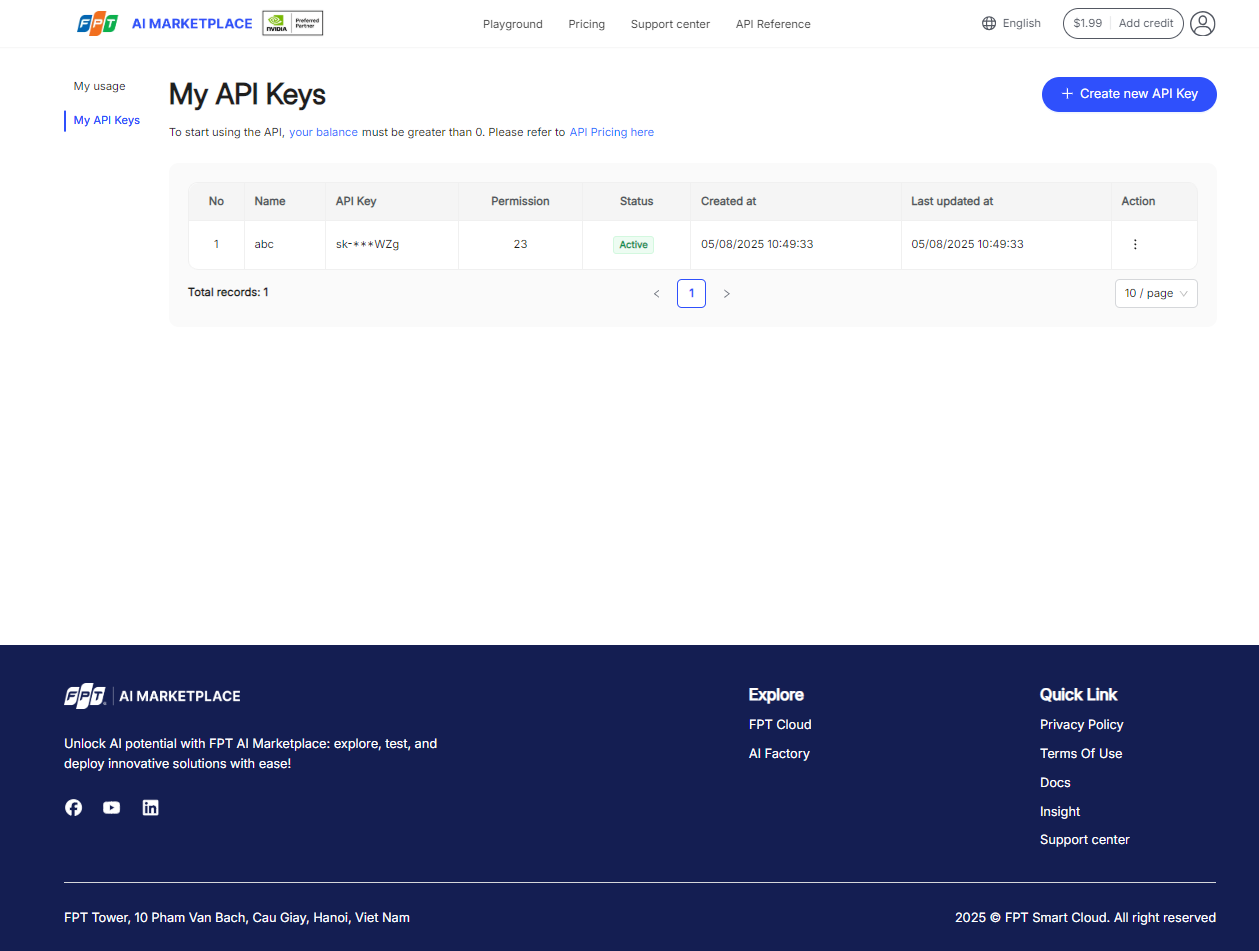Click the NVIDIA Preferred Partner badge
Viewport: 1259px width, 951px height.
click(x=292, y=23)
